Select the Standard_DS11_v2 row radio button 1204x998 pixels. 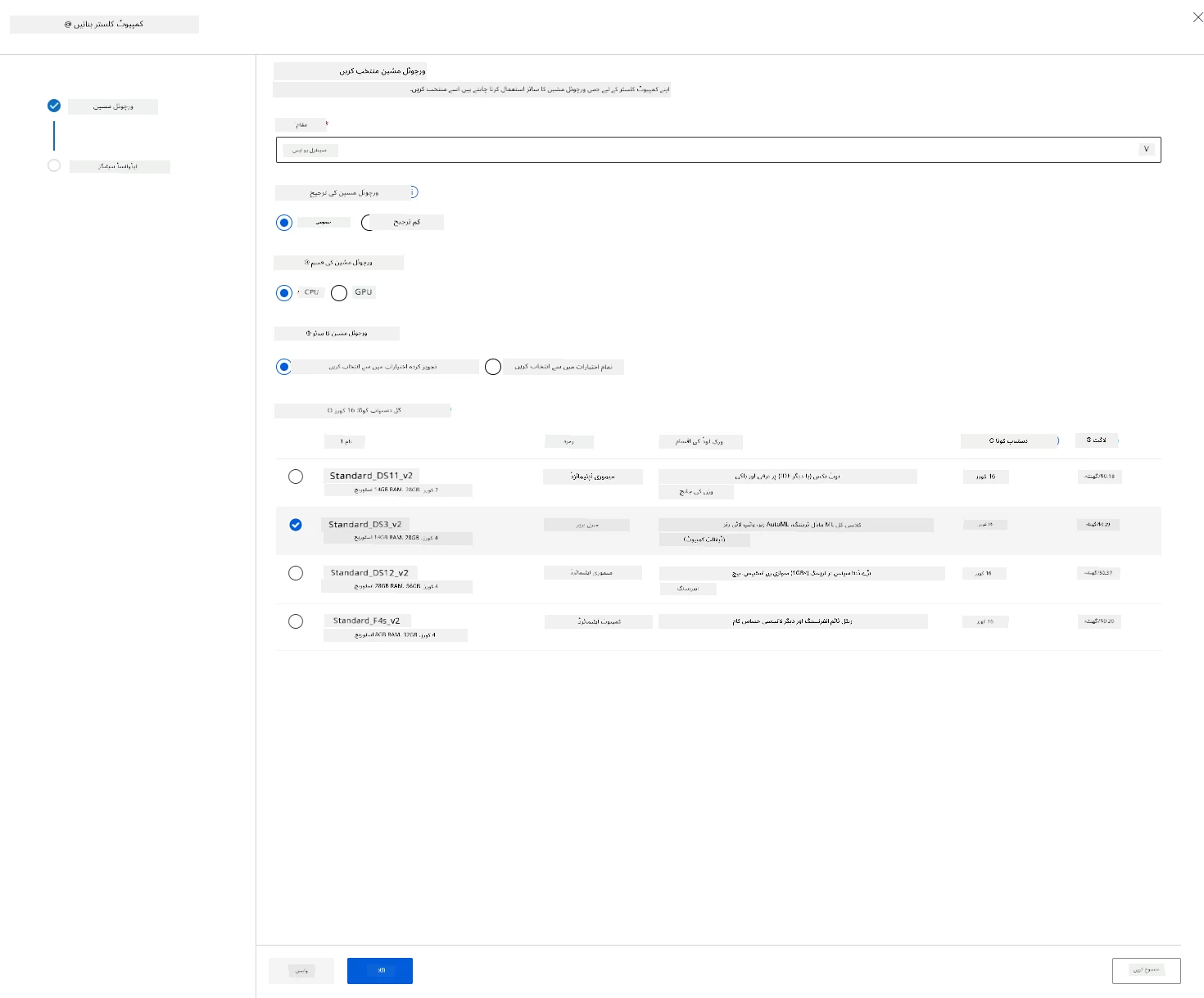click(296, 476)
